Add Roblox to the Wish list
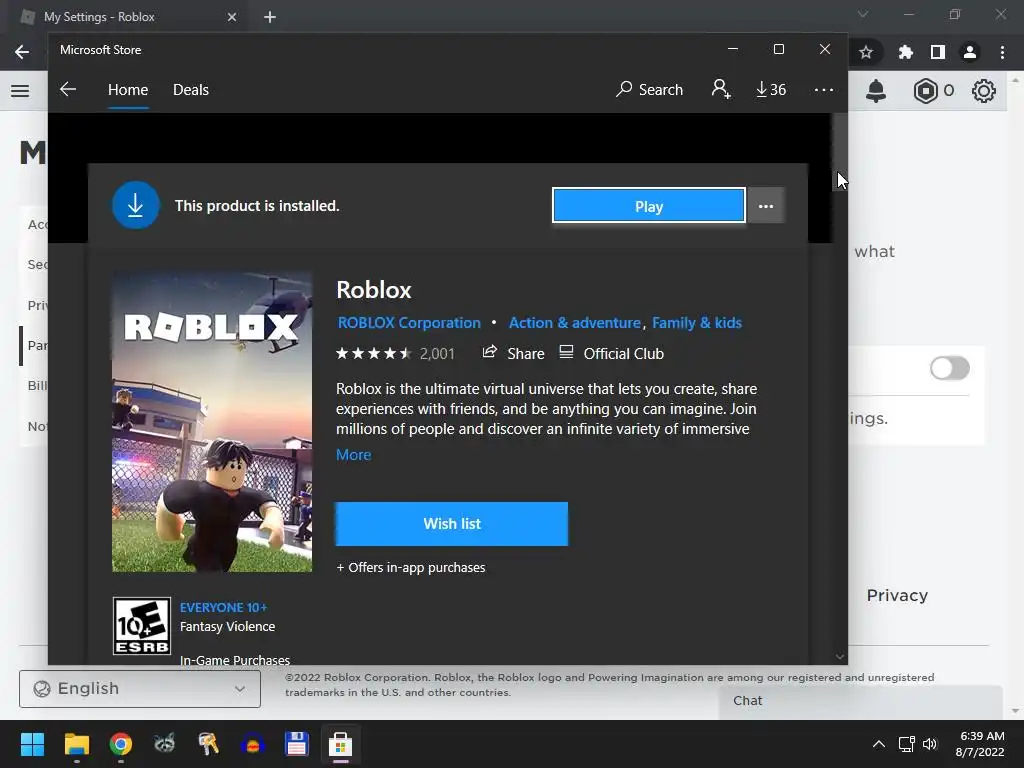This screenshot has height=768, width=1024. [451, 524]
